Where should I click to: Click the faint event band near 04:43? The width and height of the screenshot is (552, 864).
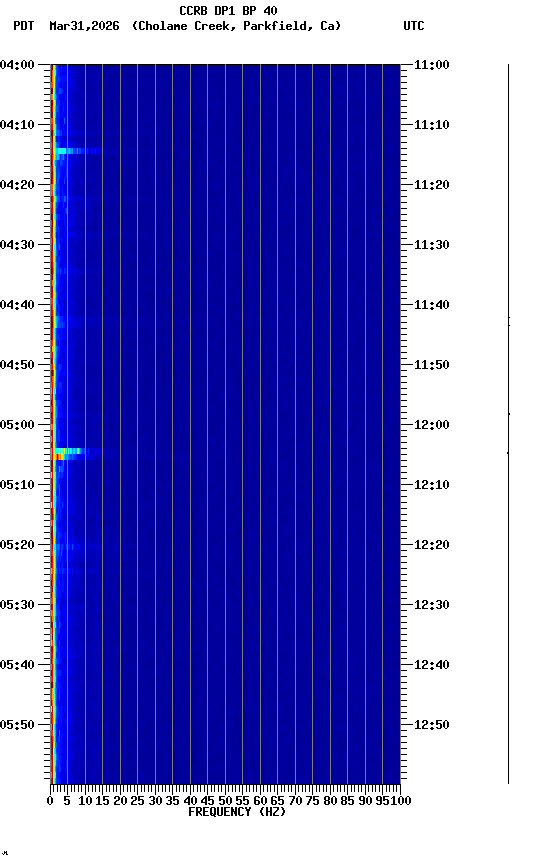61,323
